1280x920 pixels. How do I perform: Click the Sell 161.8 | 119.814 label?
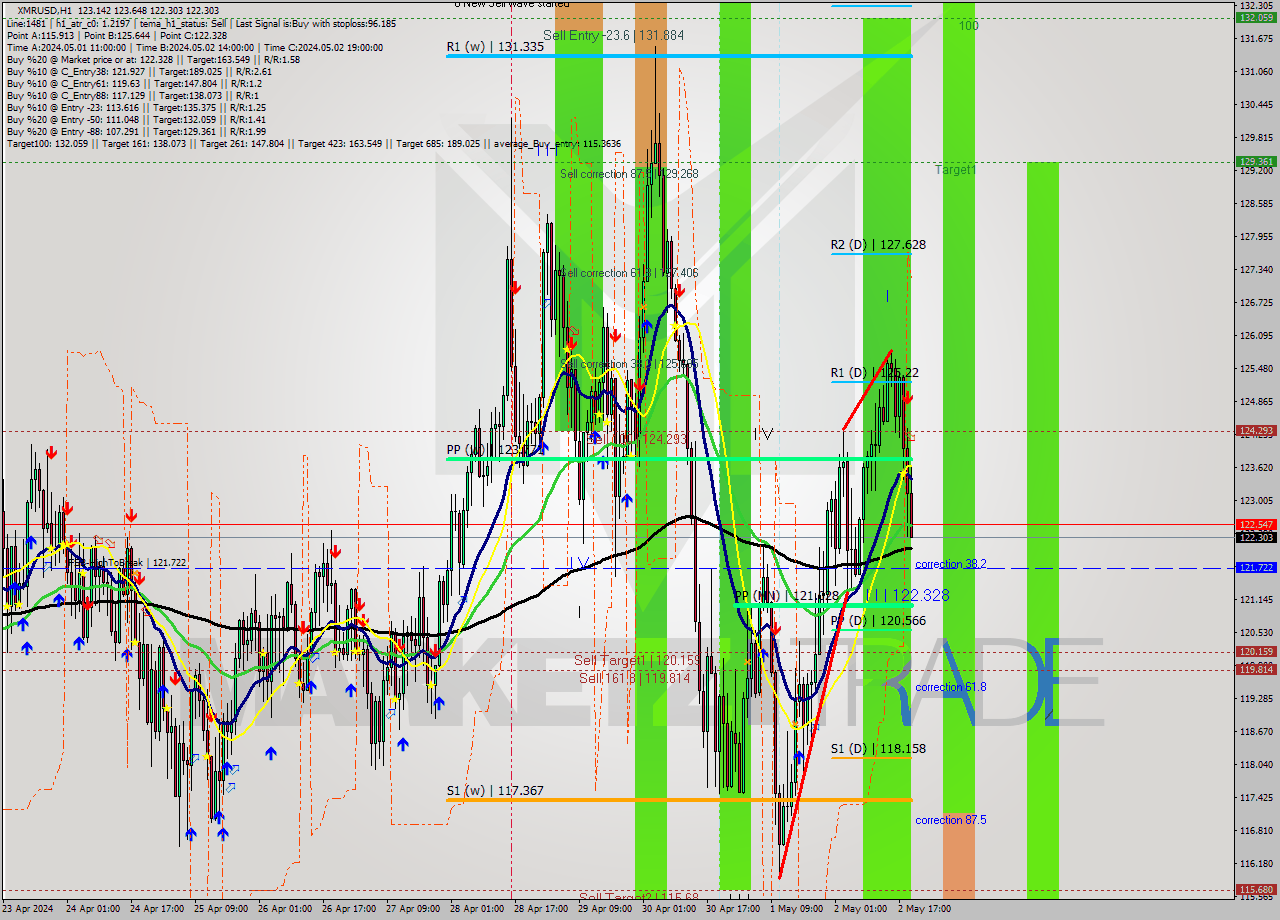click(x=634, y=677)
